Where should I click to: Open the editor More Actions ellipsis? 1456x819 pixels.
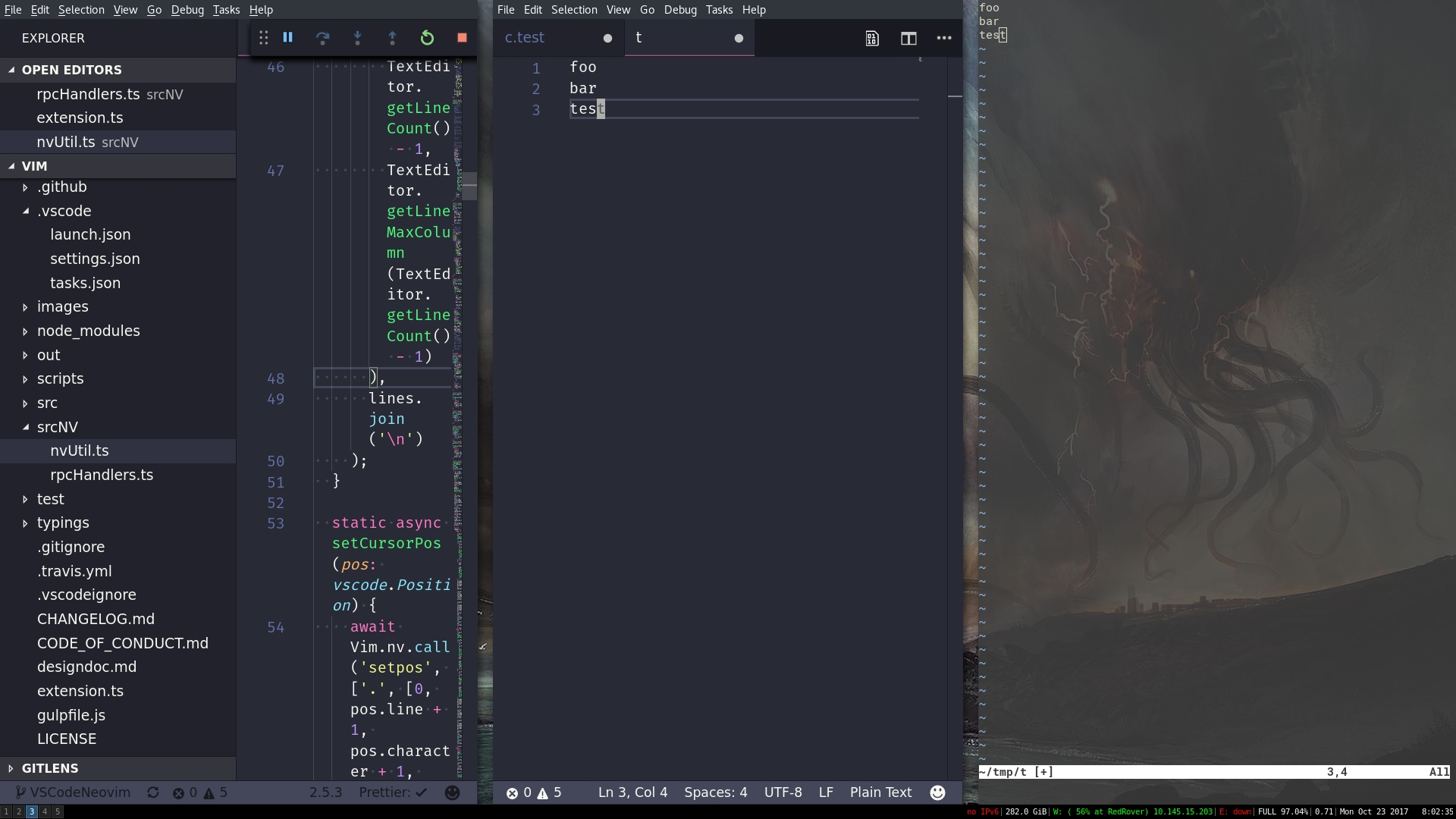click(944, 38)
